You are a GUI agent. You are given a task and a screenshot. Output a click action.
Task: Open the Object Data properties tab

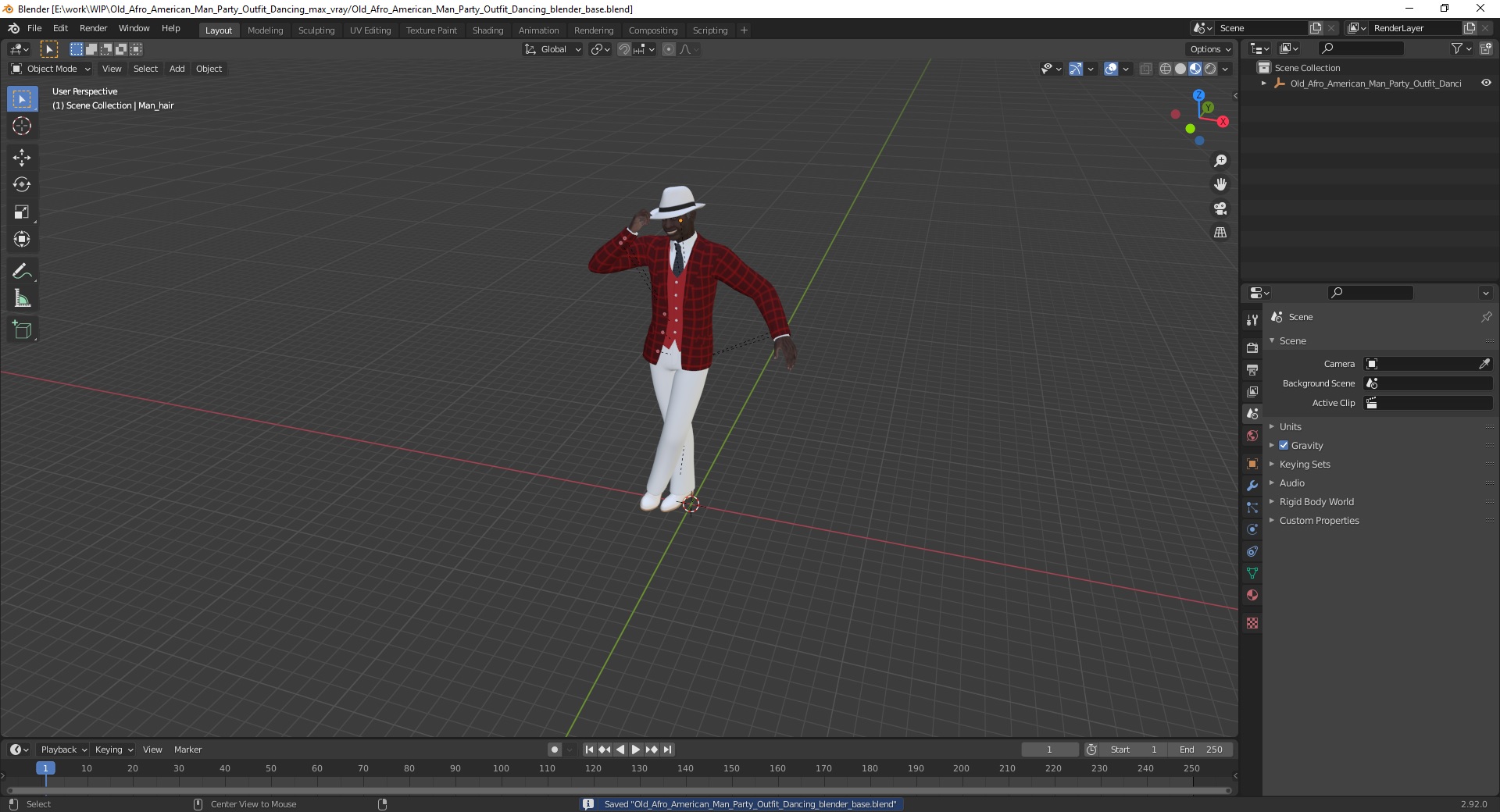(1252, 573)
